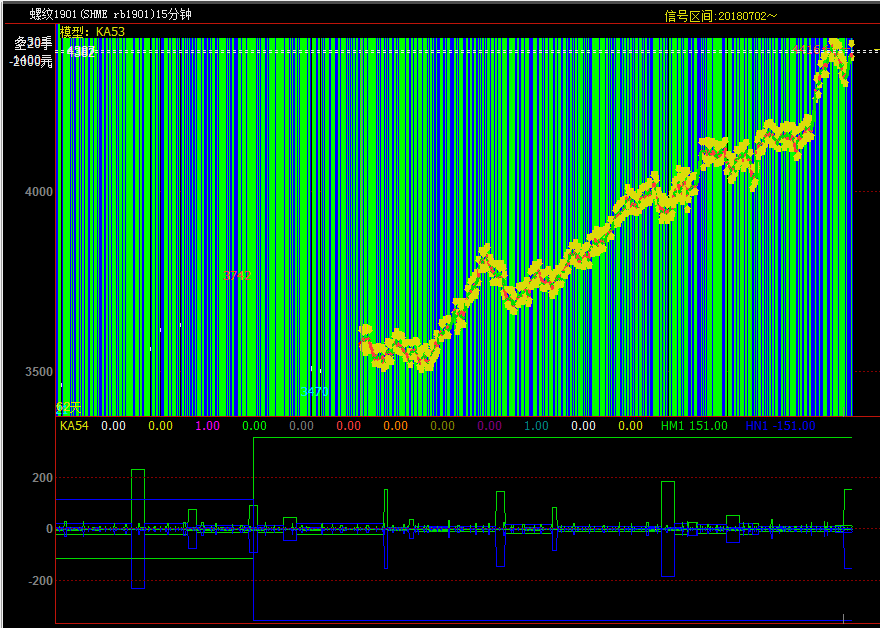
Task: Click the red 3742 price marker
Action: pyautogui.click(x=236, y=275)
